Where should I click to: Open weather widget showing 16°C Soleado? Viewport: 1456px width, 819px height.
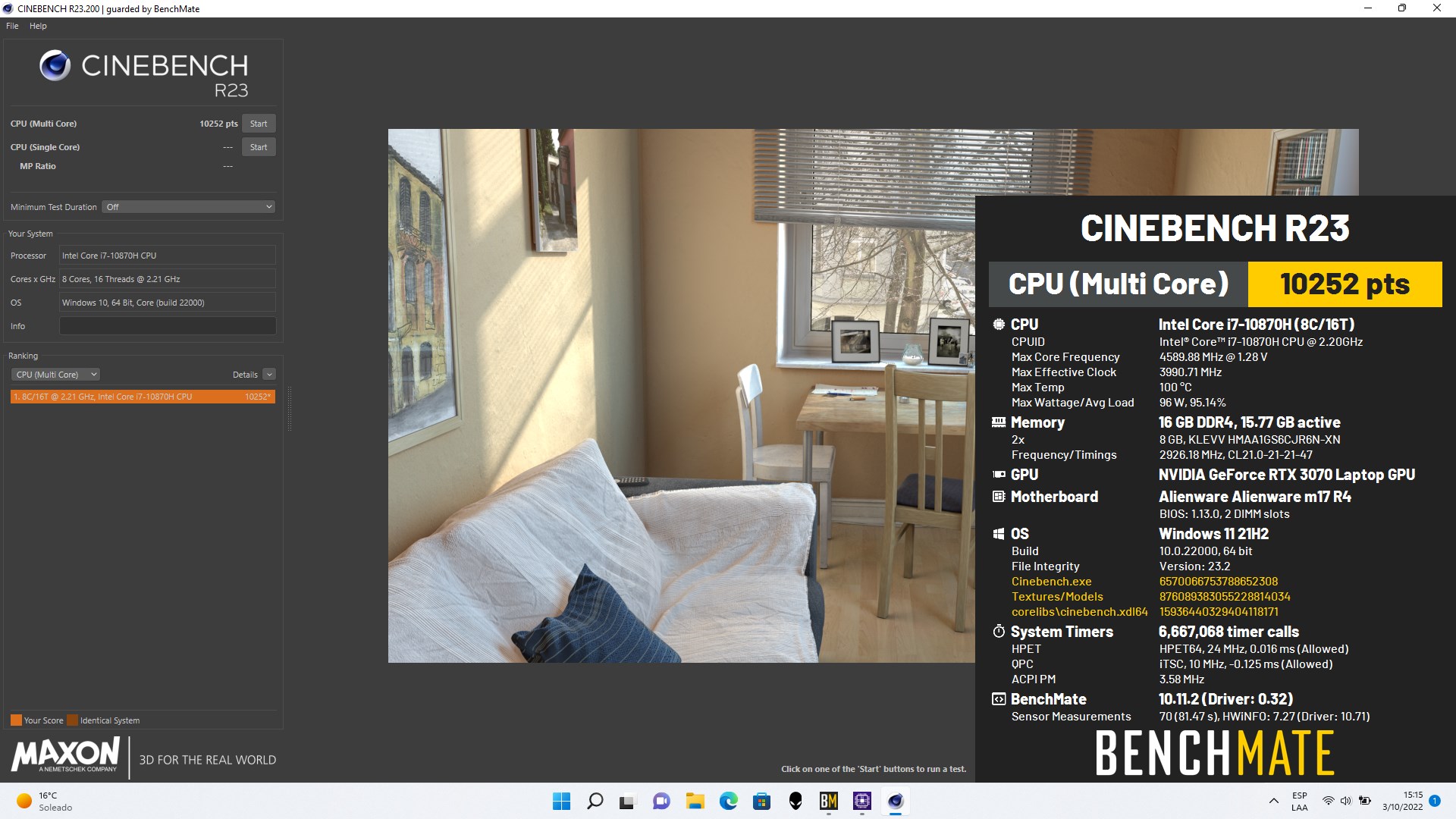point(45,801)
